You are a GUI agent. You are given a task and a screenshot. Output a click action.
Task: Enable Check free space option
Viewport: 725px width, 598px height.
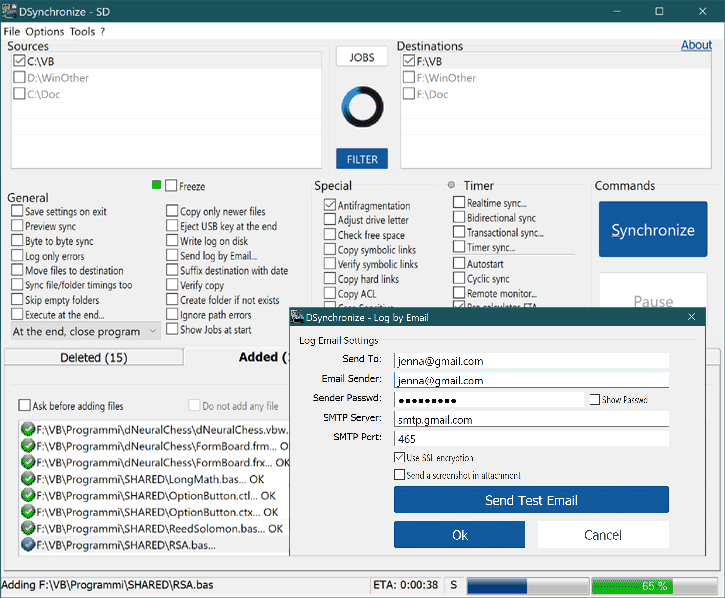tap(330, 234)
